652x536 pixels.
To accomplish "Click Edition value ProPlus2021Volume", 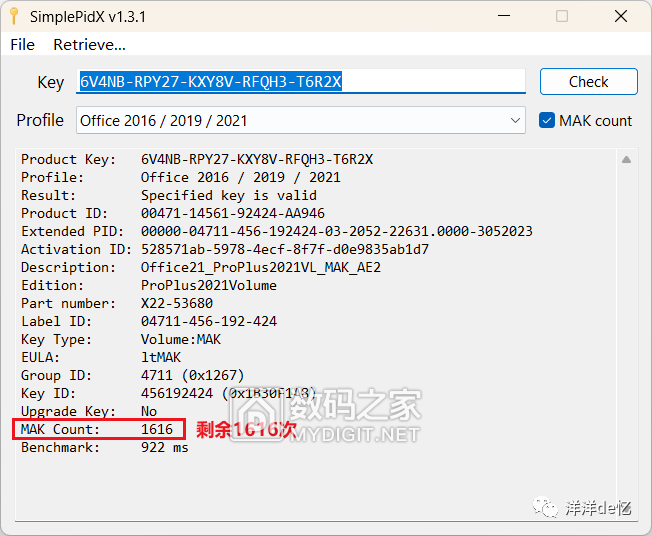I will [x=209, y=285].
